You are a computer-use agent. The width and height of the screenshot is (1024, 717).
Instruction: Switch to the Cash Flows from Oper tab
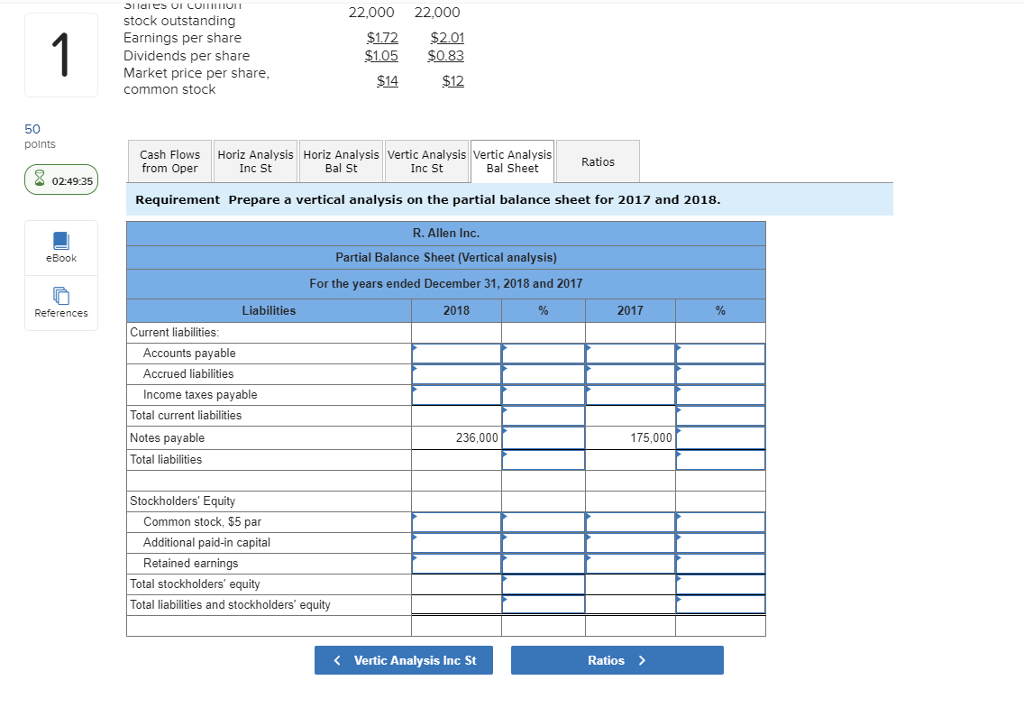click(168, 161)
